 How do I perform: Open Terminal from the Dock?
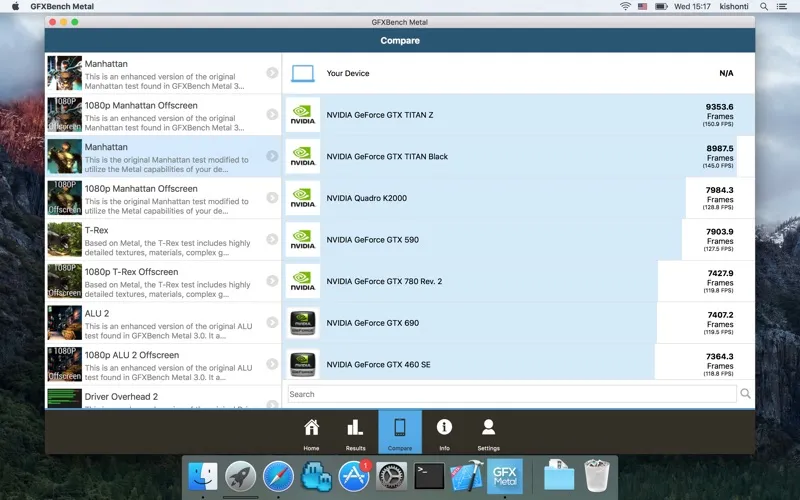[x=429, y=476]
